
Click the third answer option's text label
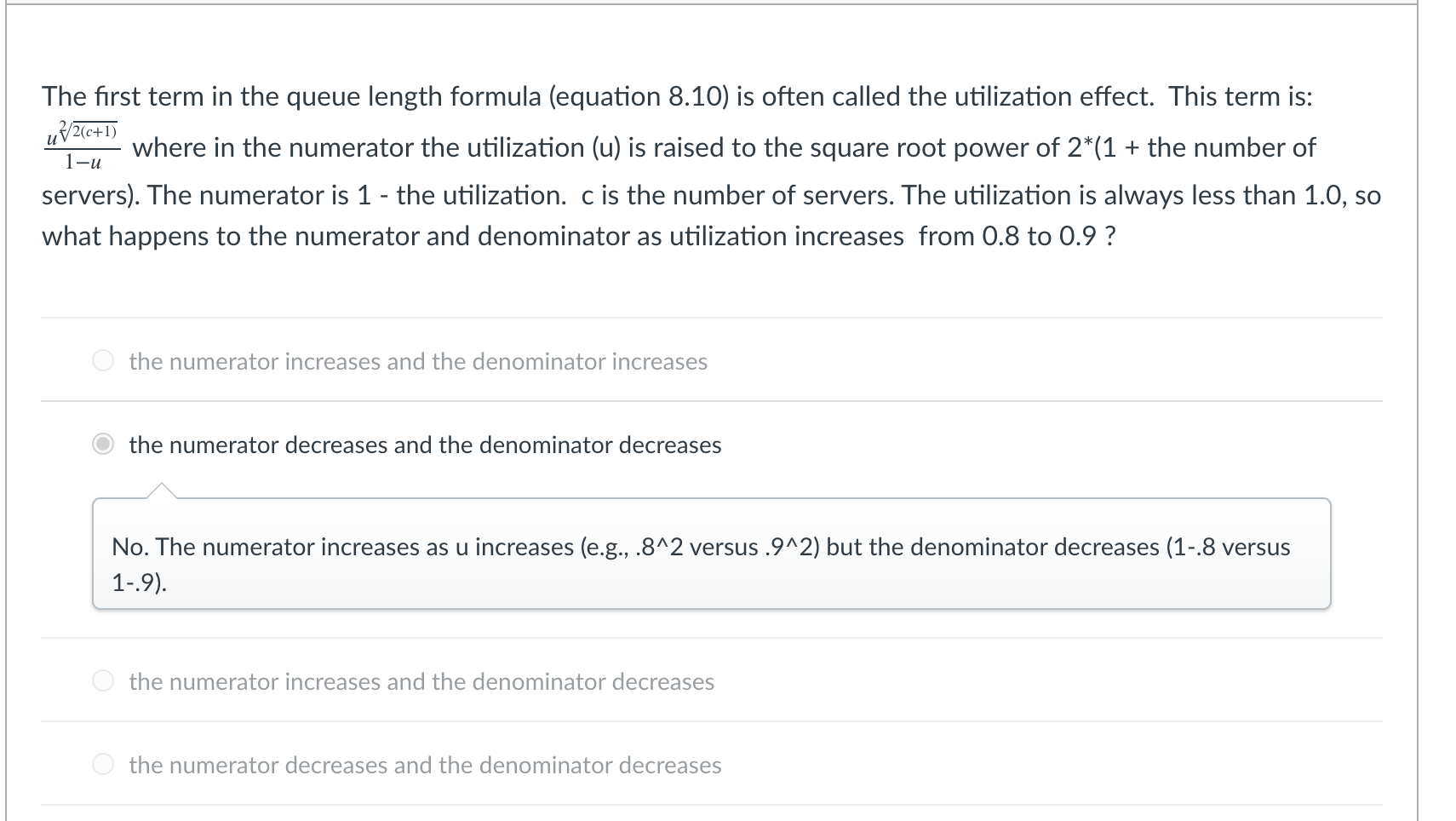[420, 681]
